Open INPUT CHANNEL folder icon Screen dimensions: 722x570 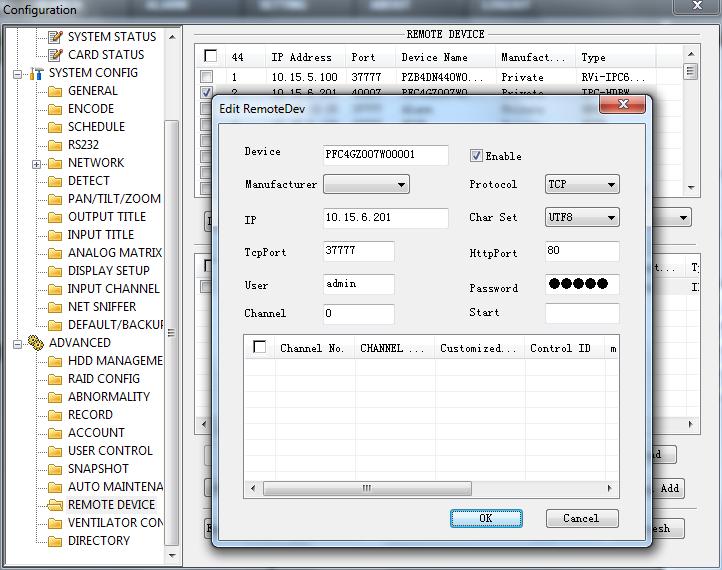55,289
